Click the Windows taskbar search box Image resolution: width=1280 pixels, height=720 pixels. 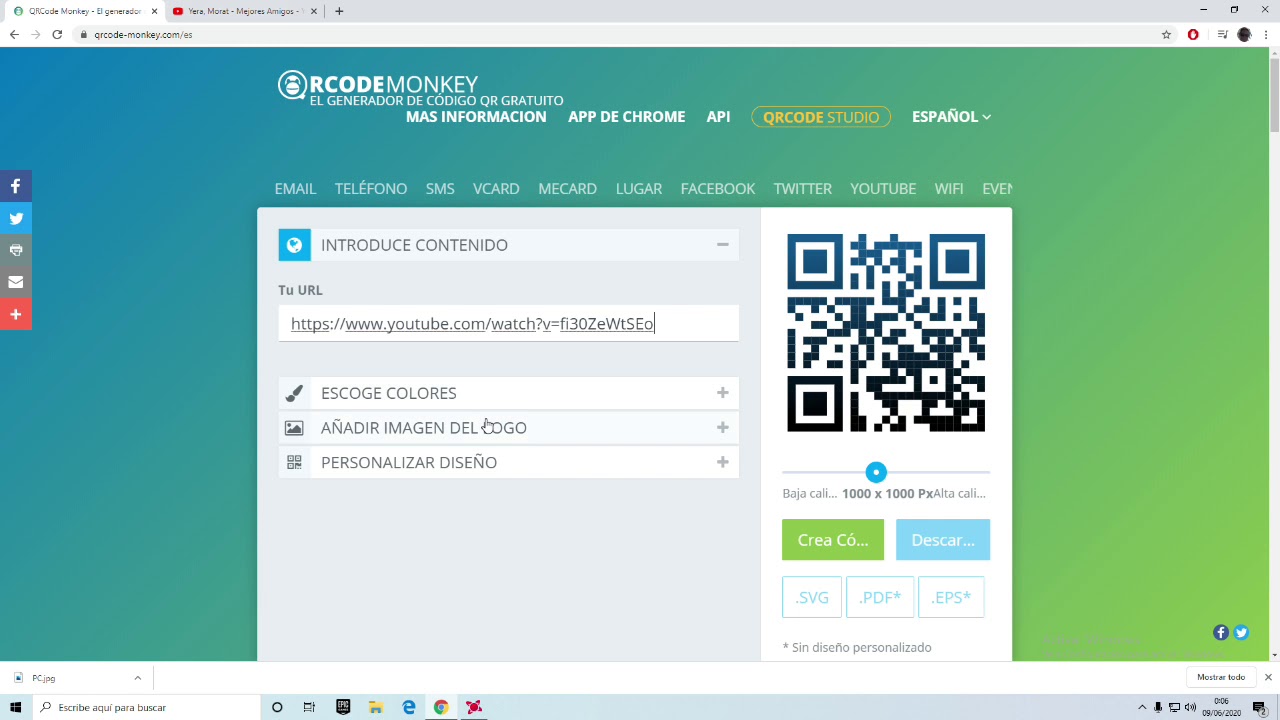[x=146, y=707]
